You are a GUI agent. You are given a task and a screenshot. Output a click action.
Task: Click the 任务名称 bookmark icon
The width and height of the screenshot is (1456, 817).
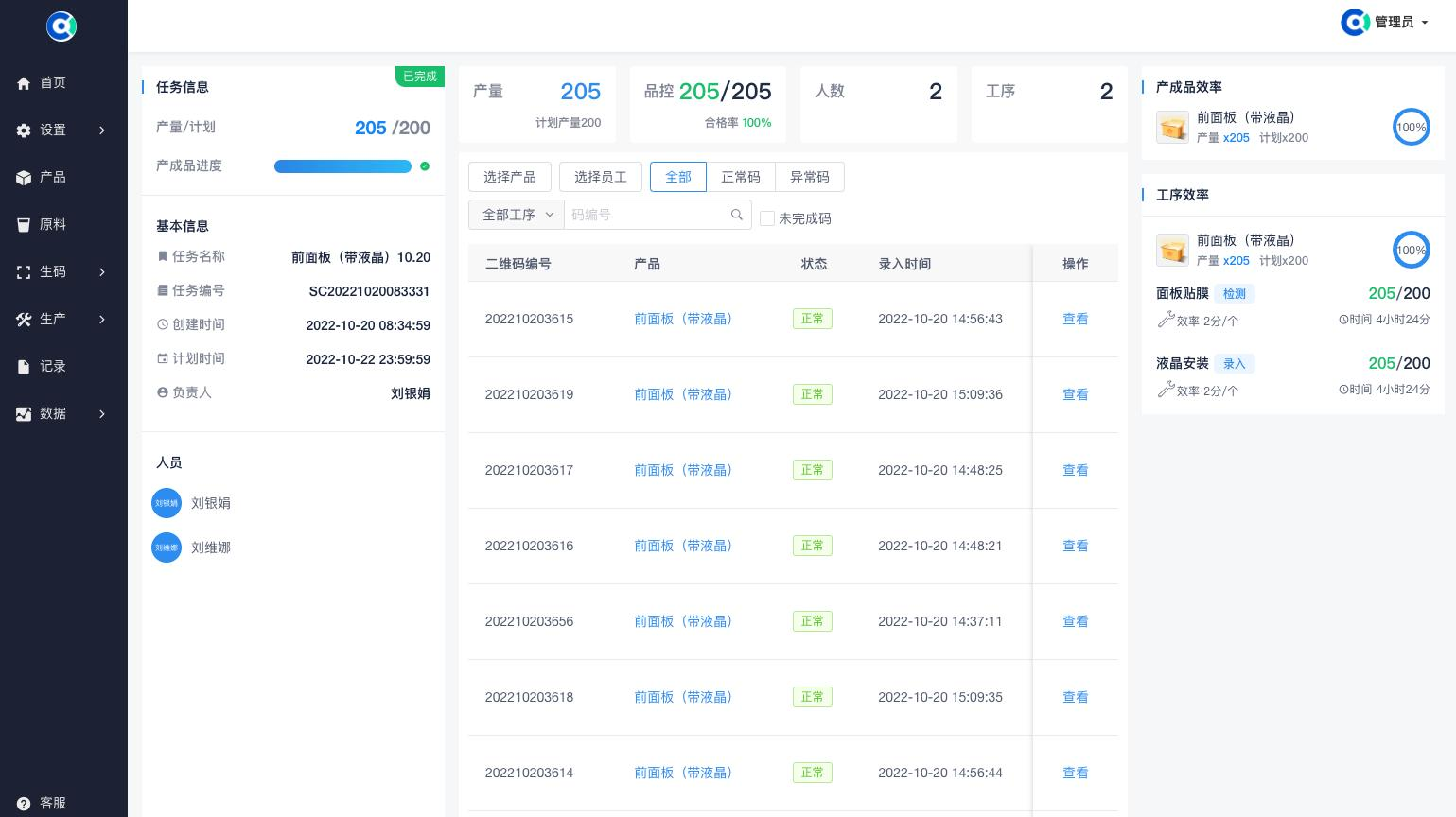[162, 256]
